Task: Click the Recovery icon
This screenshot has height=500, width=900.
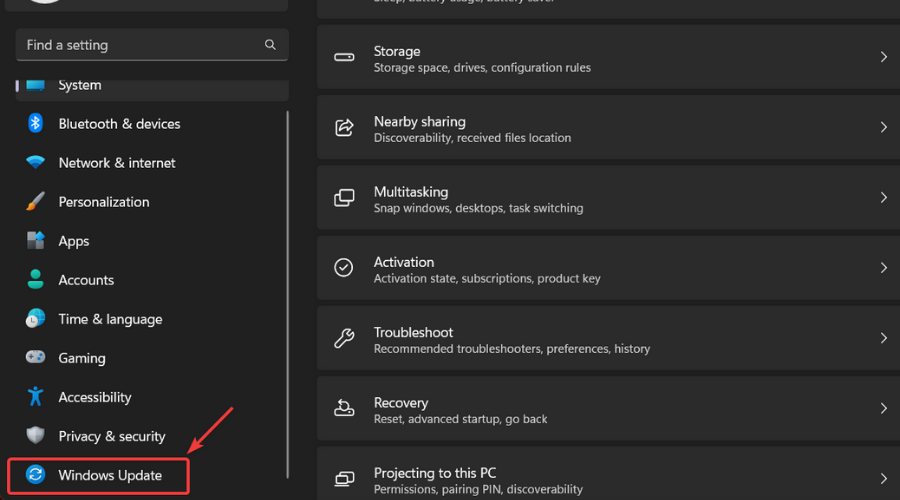Action: pos(344,408)
